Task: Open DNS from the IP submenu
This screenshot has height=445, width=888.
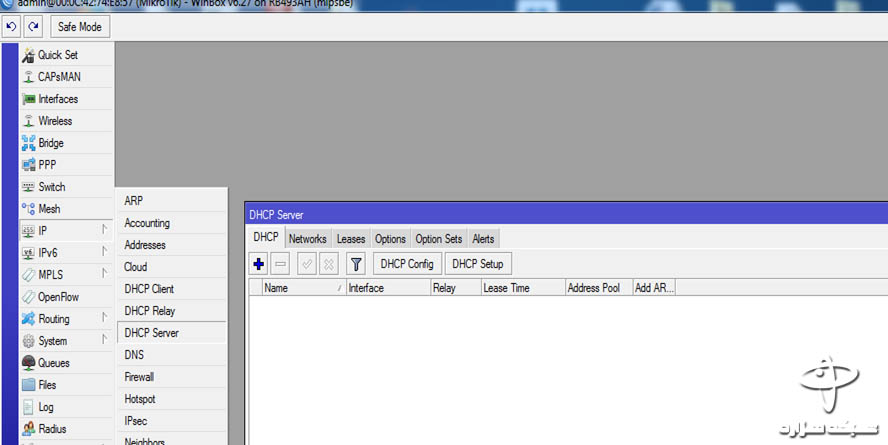Action: tap(172, 355)
